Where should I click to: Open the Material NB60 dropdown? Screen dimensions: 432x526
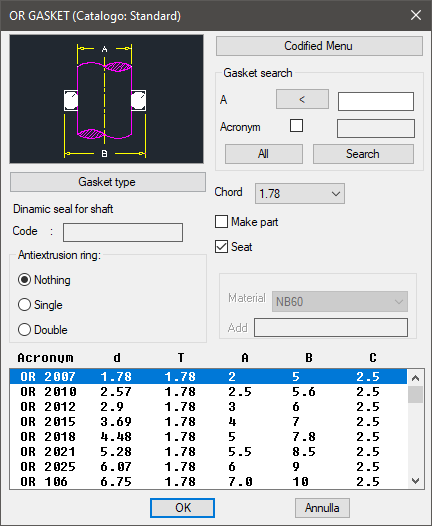pos(340,302)
